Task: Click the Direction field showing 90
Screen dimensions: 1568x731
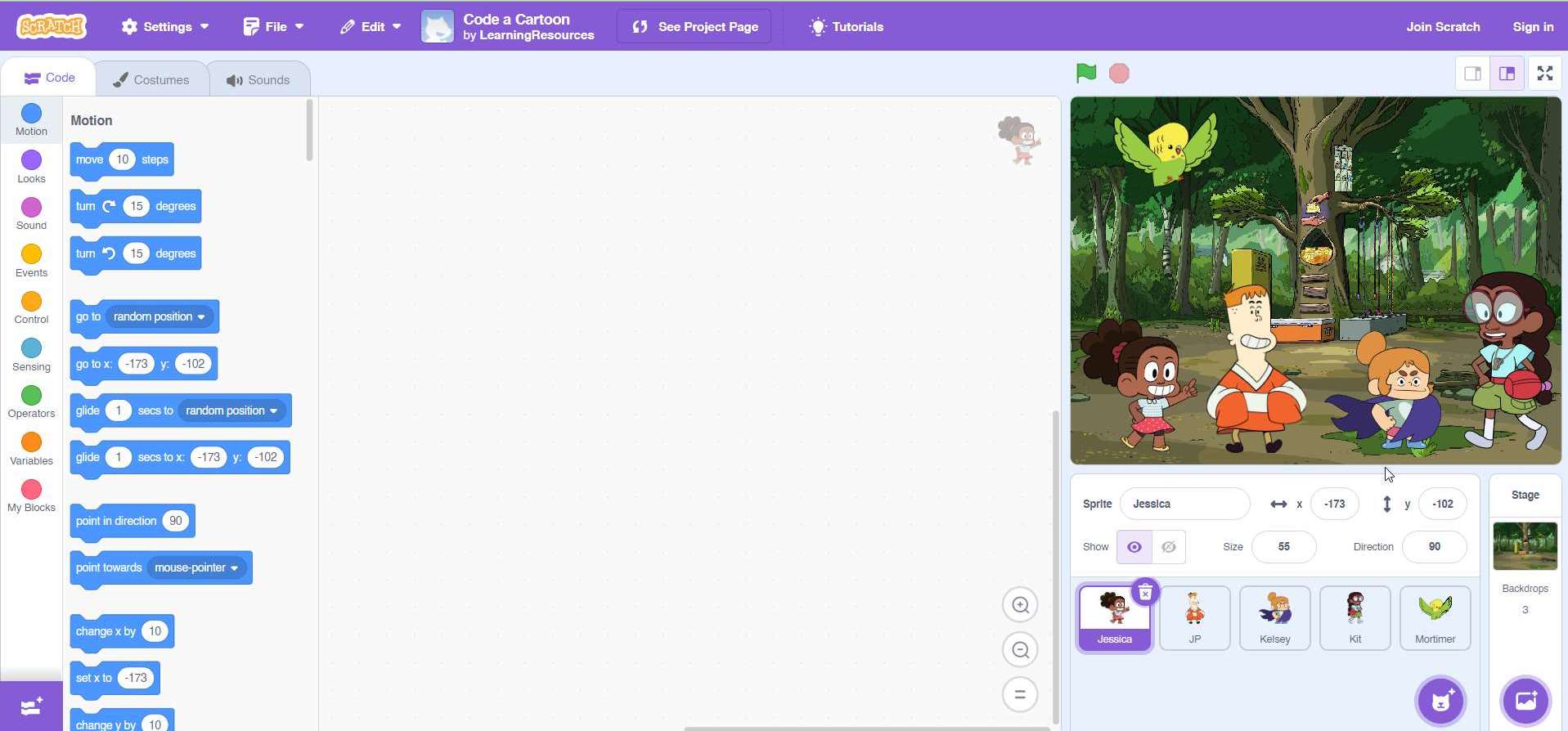Action: click(1434, 547)
